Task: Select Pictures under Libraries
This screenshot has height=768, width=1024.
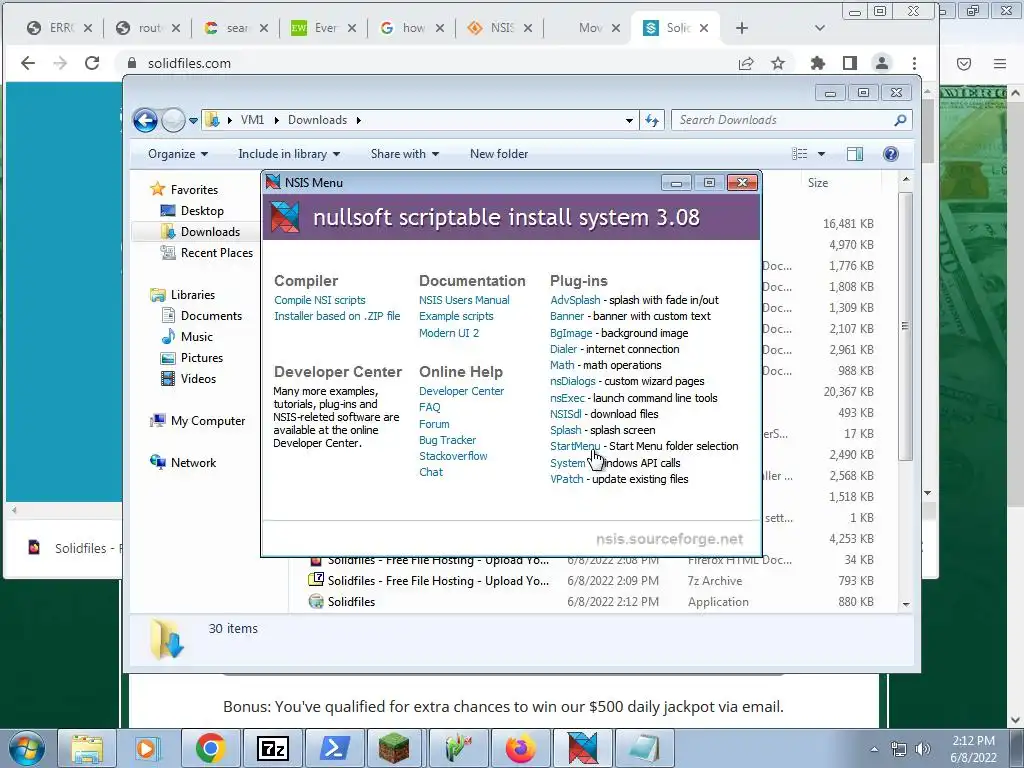Action: point(202,358)
